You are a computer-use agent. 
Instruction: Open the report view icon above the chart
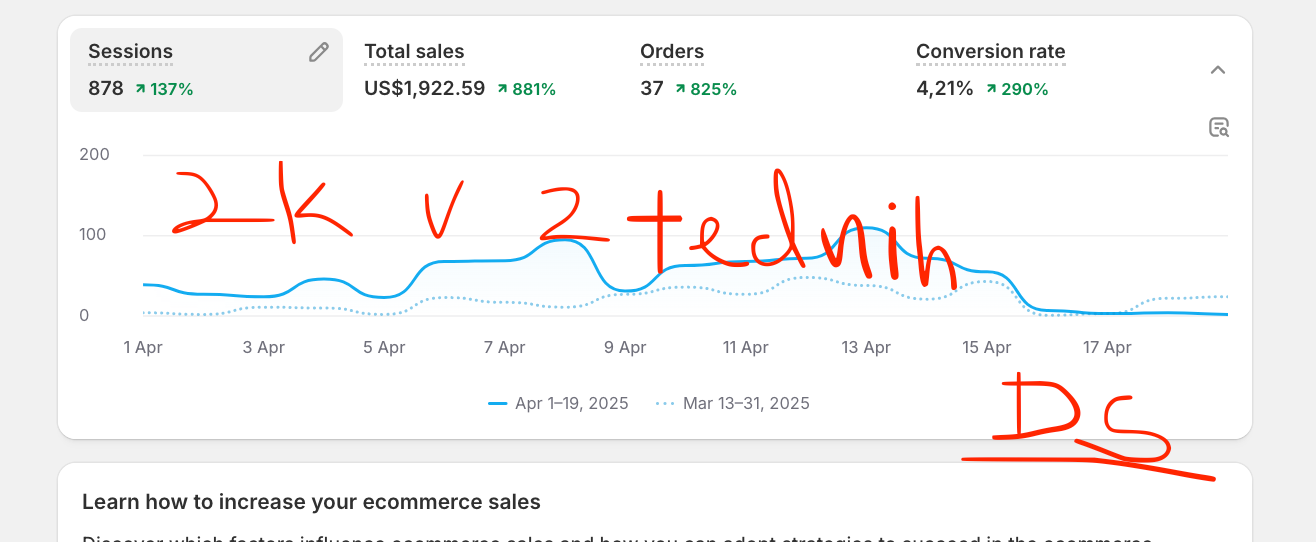point(1218,127)
